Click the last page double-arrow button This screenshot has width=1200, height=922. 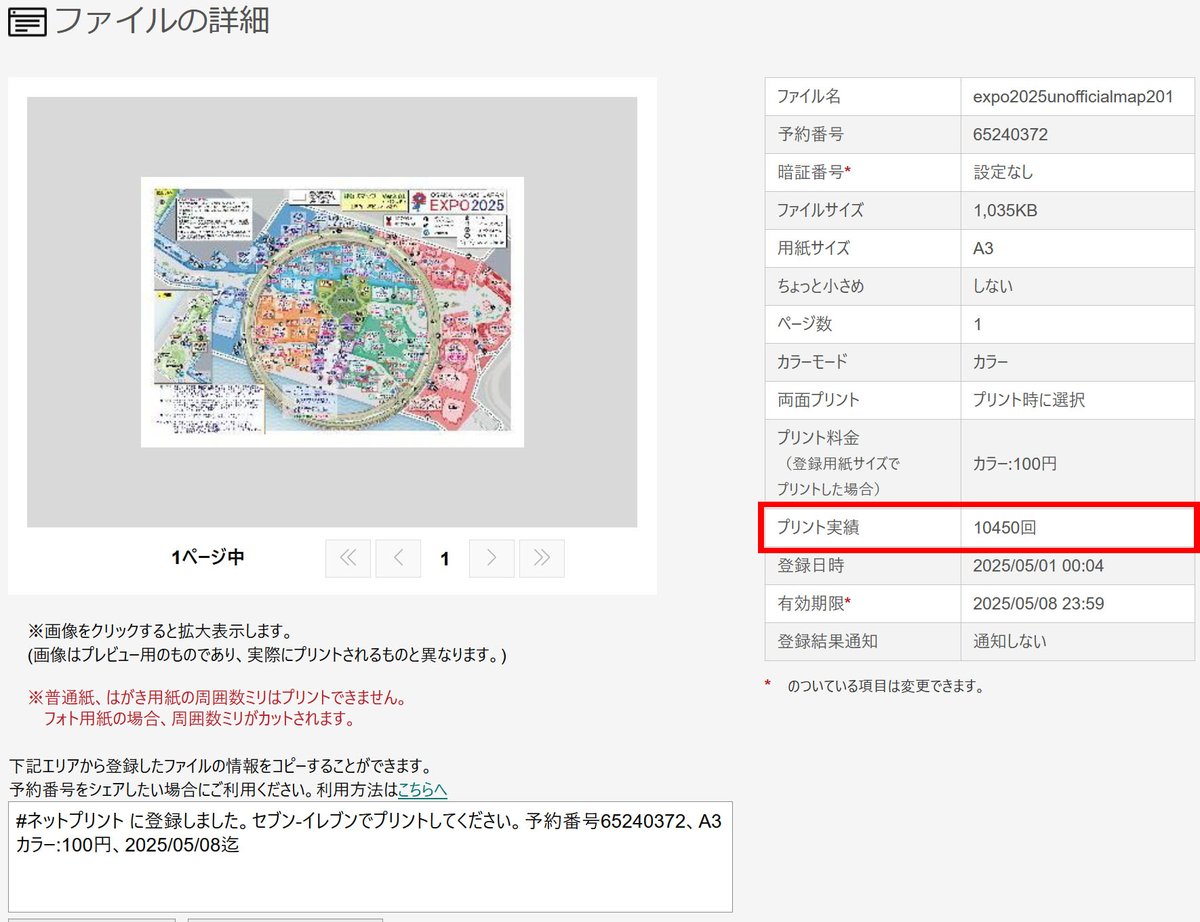click(542, 559)
